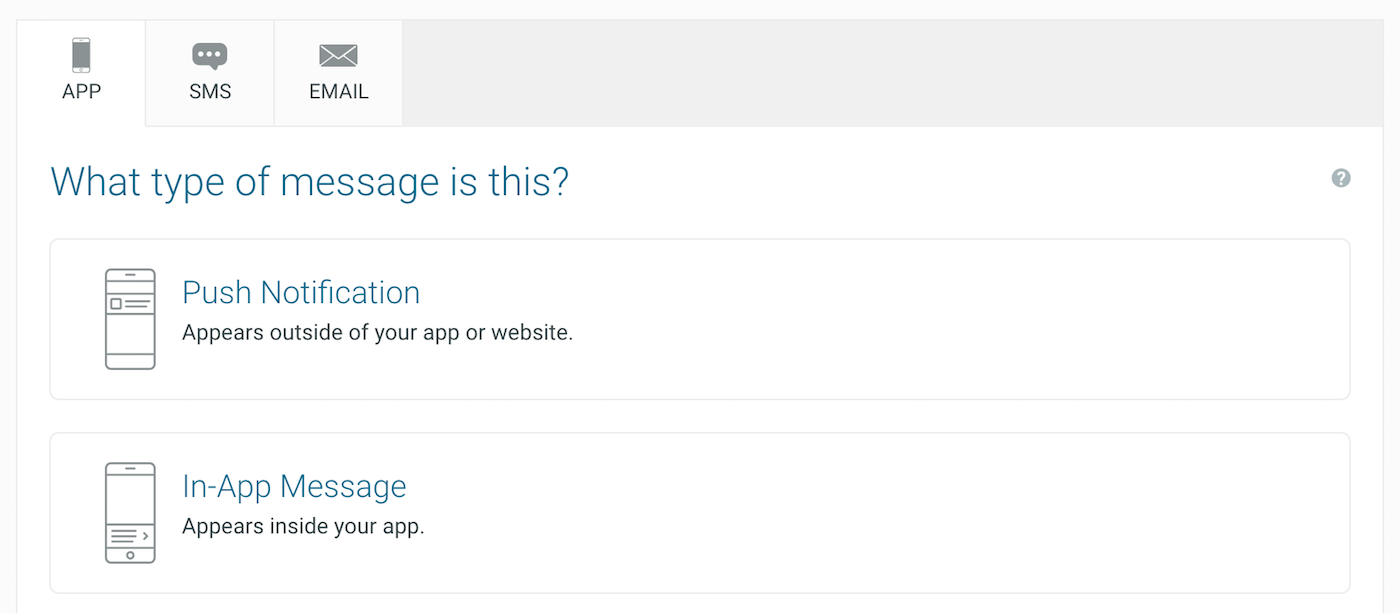Choose the Push Notification title

[x=301, y=293]
